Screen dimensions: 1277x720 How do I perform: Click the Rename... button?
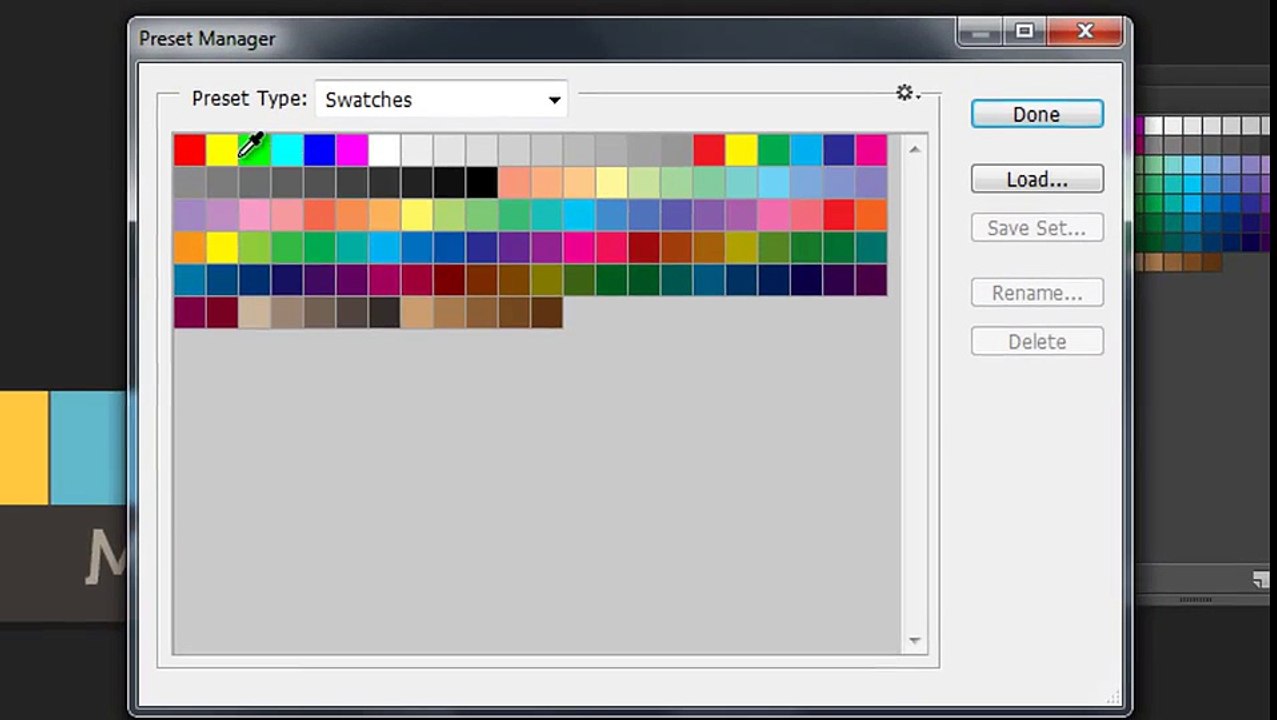(x=1037, y=293)
